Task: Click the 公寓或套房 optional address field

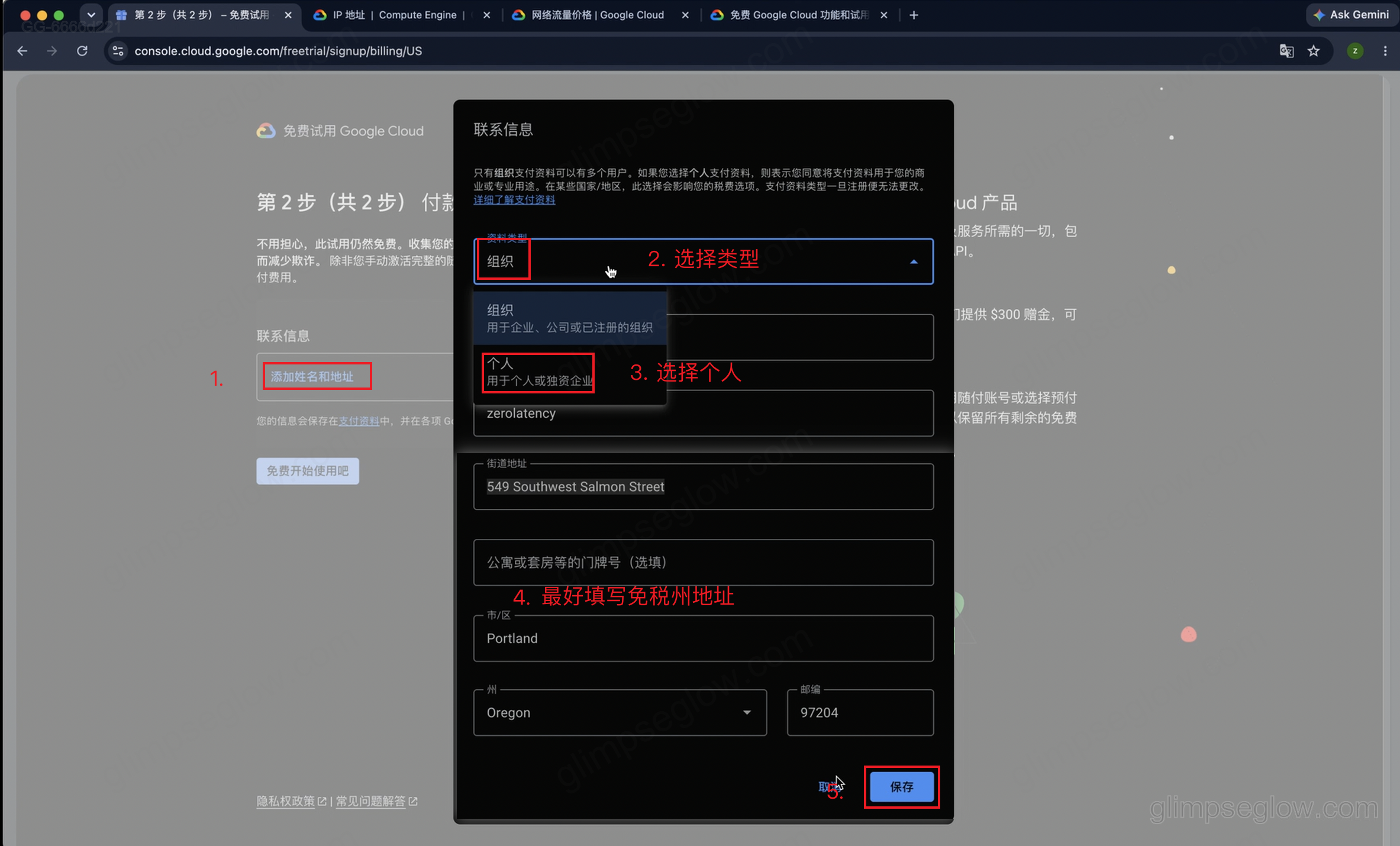Action: click(703, 562)
